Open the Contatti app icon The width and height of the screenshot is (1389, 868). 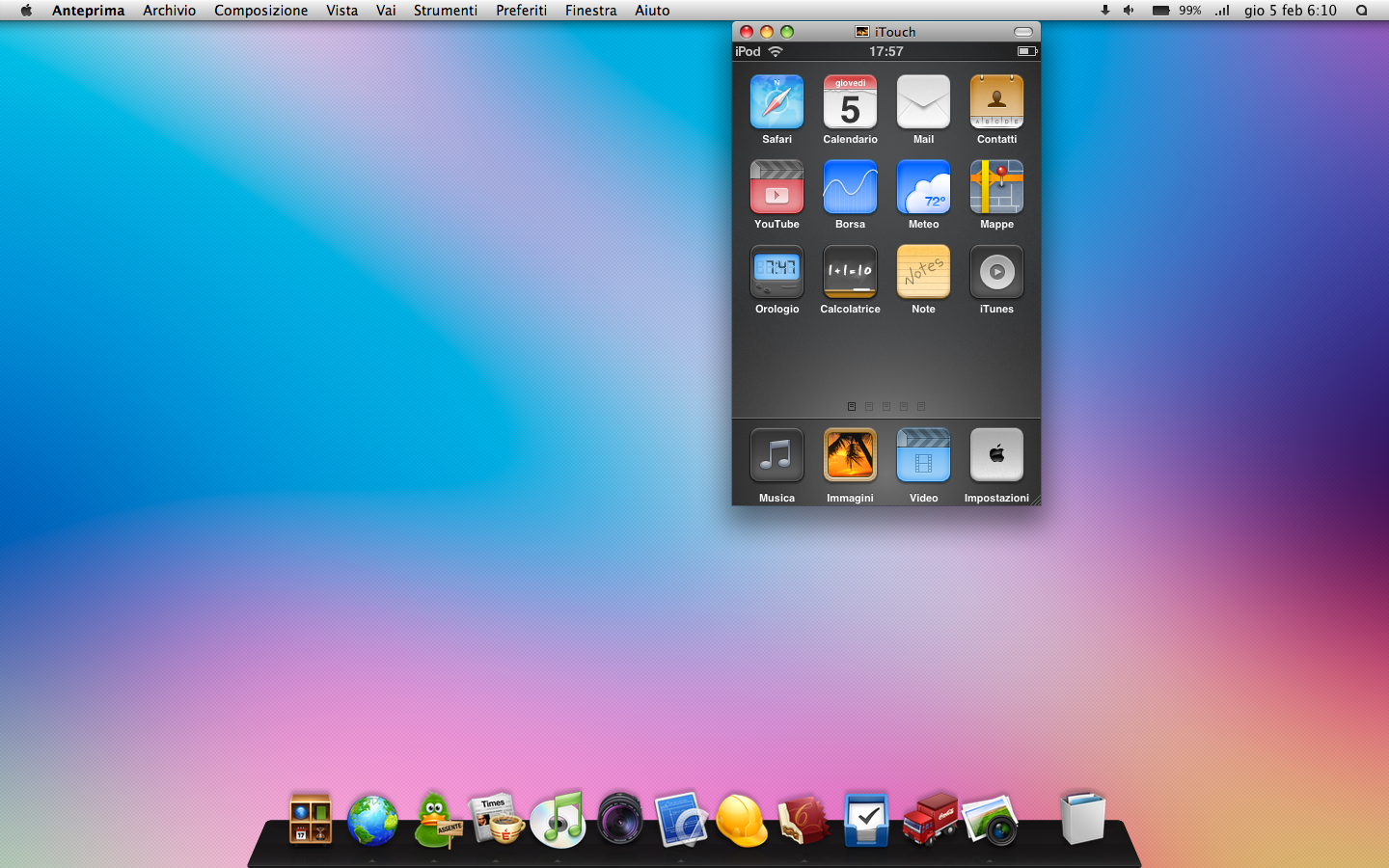pyautogui.click(x=996, y=102)
